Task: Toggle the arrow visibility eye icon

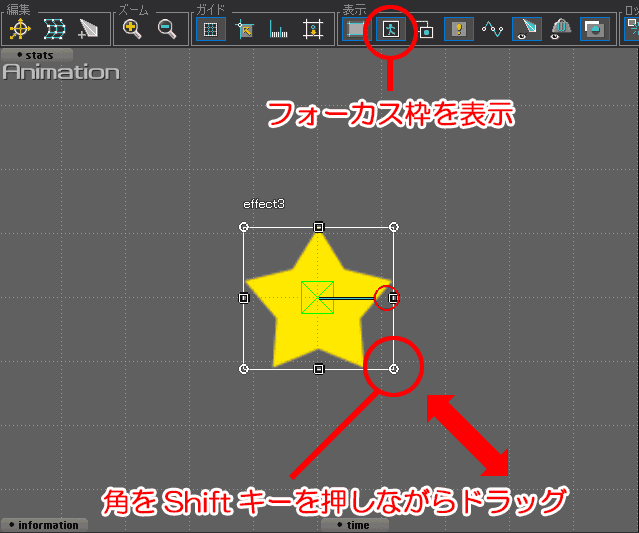Action: (527, 29)
